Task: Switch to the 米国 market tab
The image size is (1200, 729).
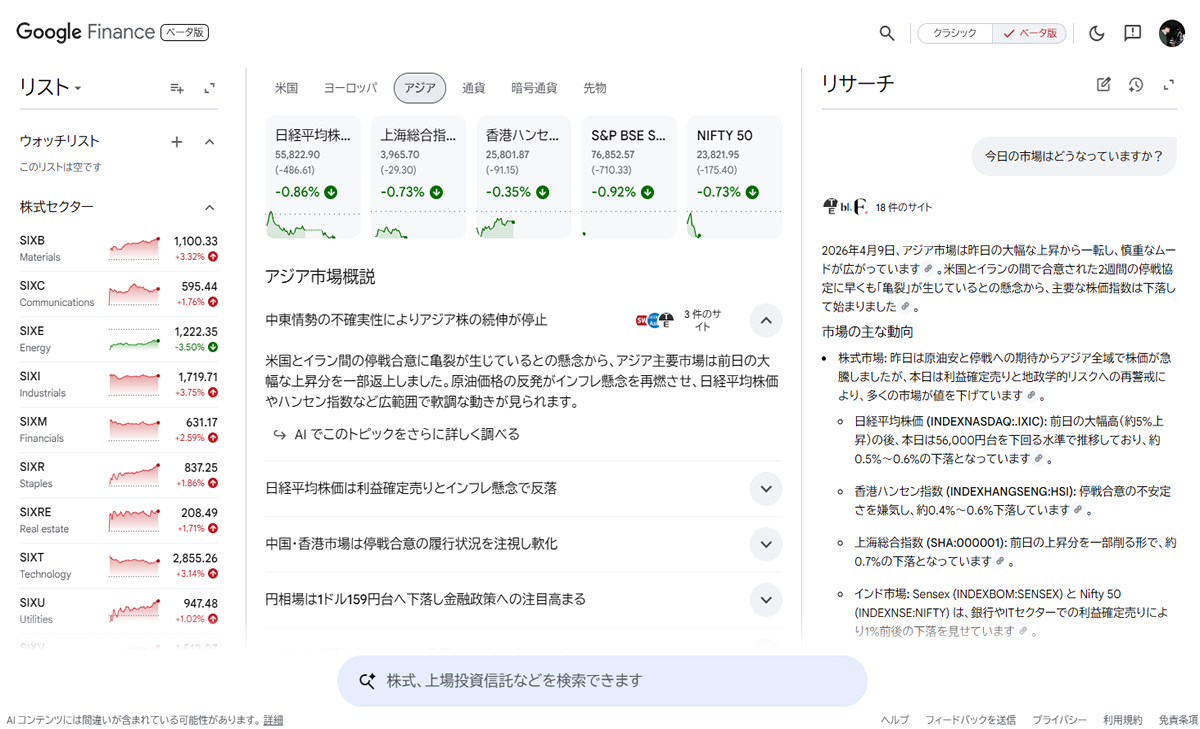Action: [286, 88]
